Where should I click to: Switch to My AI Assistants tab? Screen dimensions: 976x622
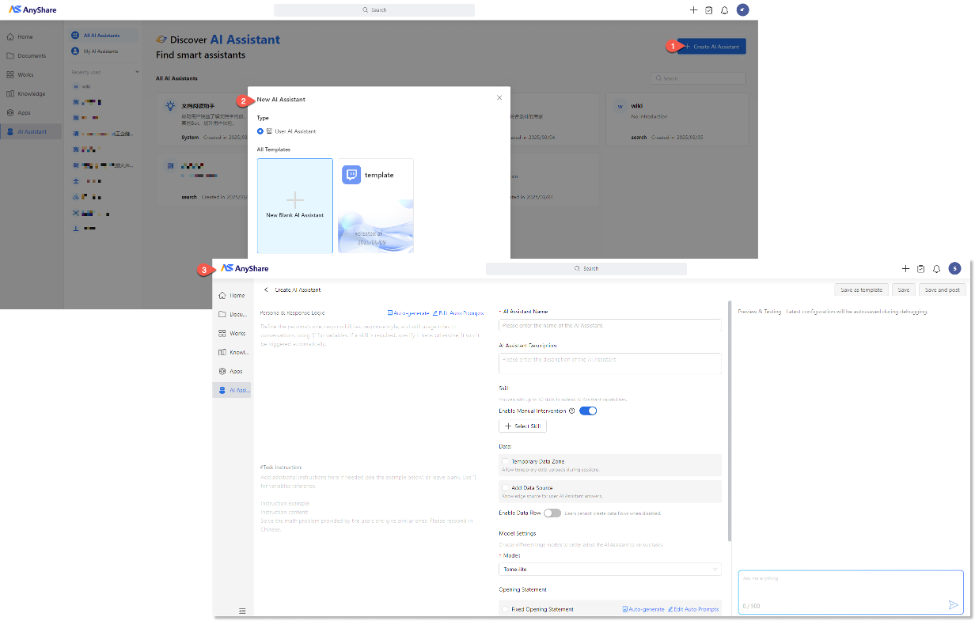coord(100,50)
